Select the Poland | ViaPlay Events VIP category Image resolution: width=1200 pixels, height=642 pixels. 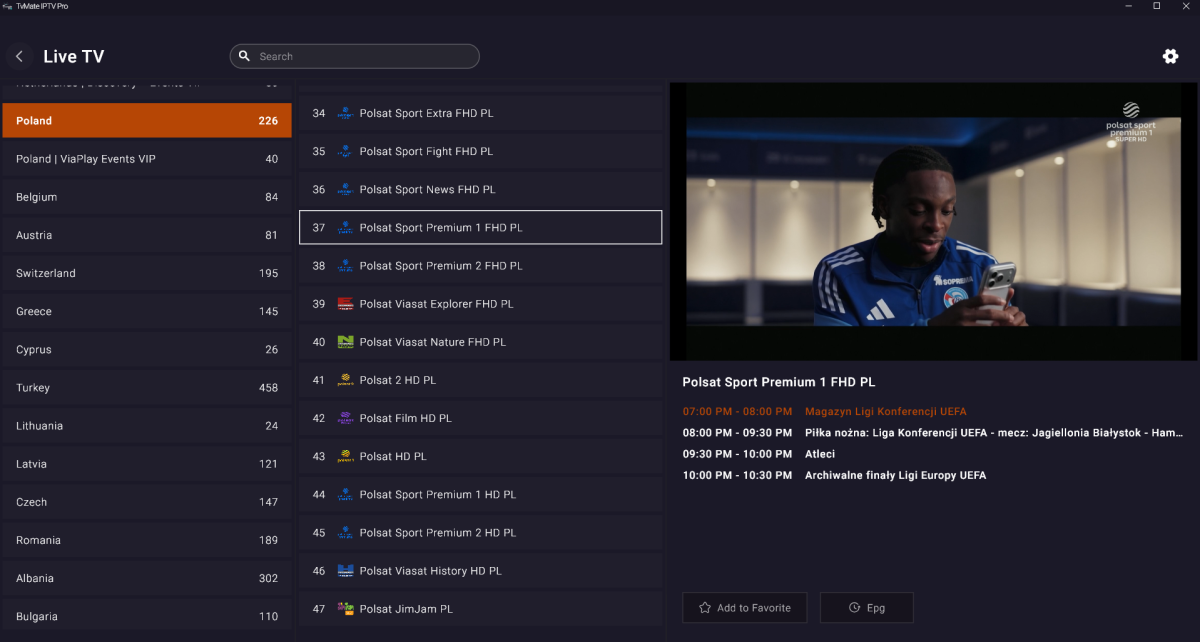(146, 159)
